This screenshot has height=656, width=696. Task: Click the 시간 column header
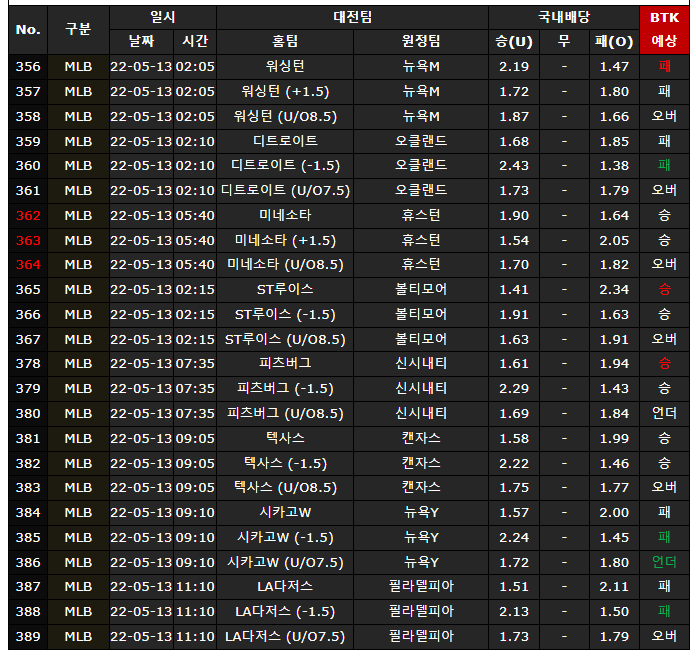(x=195, y=42)
